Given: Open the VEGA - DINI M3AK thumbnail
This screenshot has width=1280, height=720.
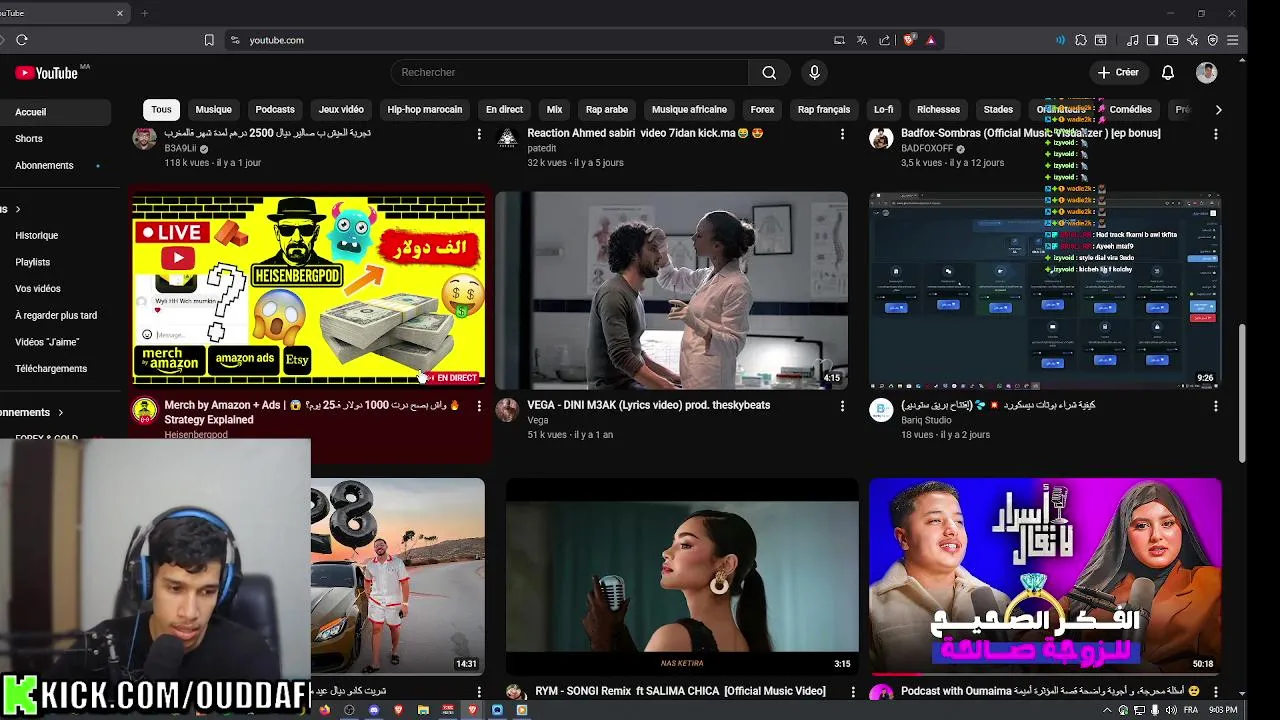Looking at the screenshot, I should [x=672, y=290].
